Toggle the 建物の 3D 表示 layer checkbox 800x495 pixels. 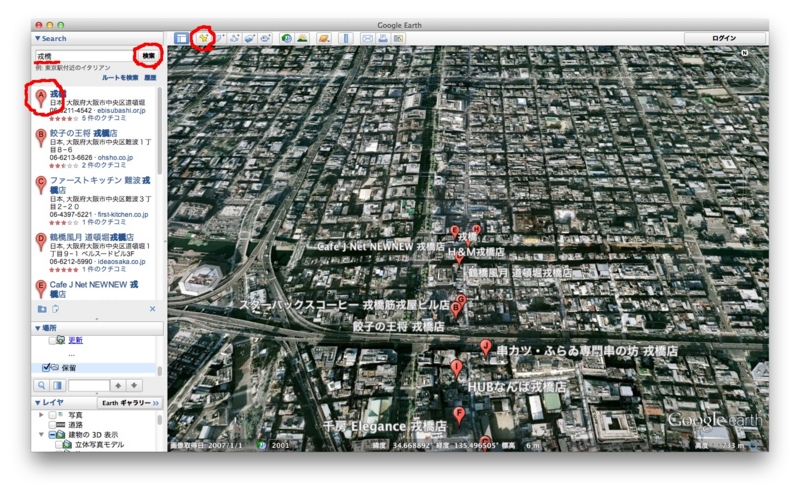pyautogui.click(x=53, y=435)
